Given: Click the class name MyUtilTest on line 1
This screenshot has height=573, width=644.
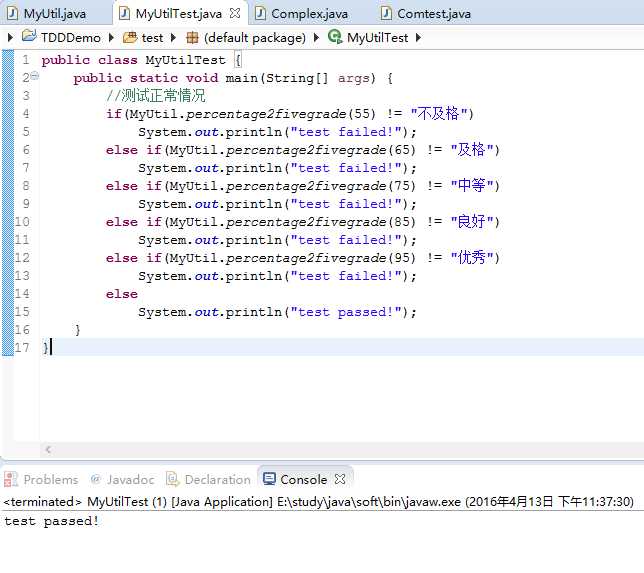Looking at the screenshot, I should (x=185, y=60).
